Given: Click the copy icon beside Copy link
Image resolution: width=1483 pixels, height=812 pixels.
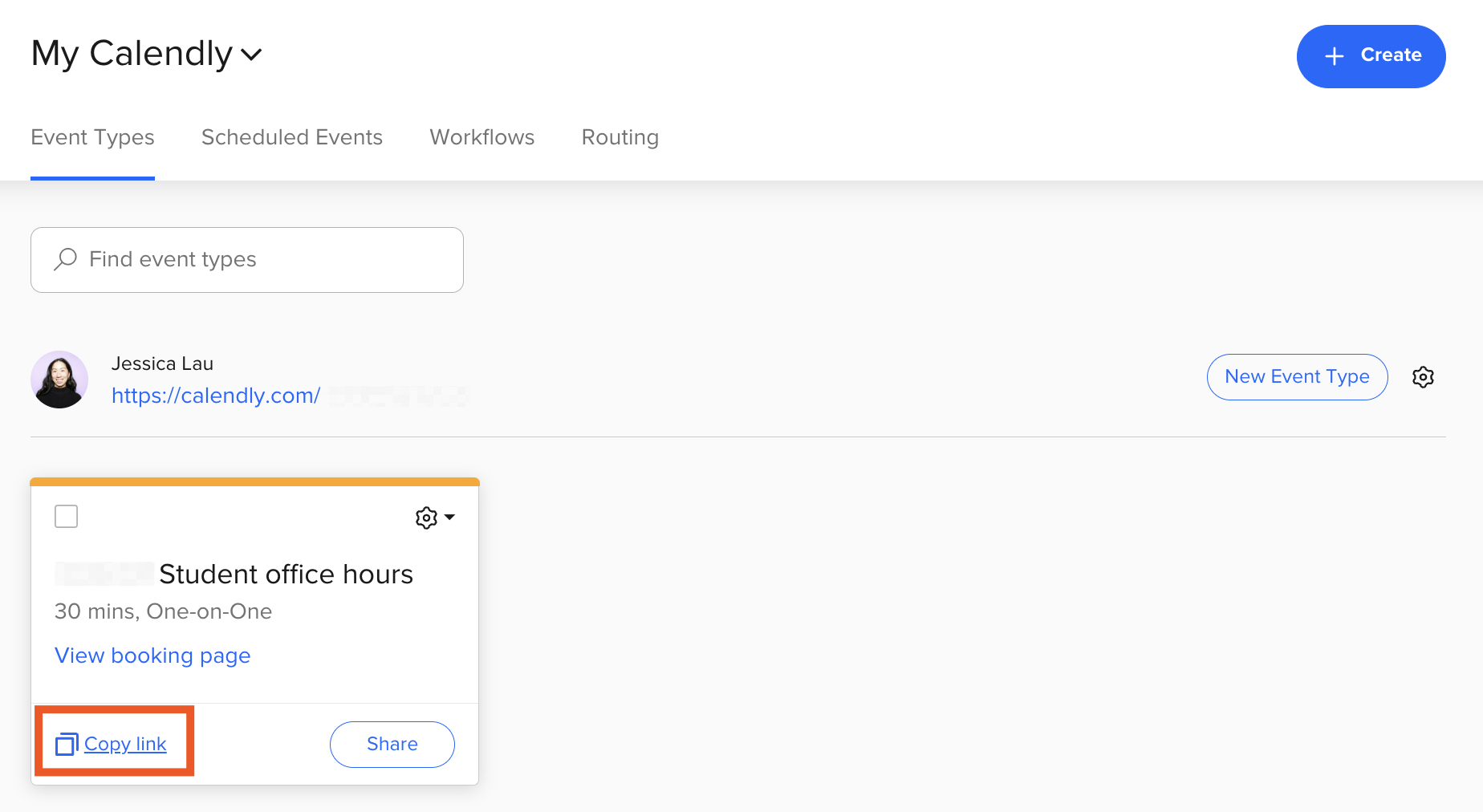Looking at the screenshot, I should [67, 745].
